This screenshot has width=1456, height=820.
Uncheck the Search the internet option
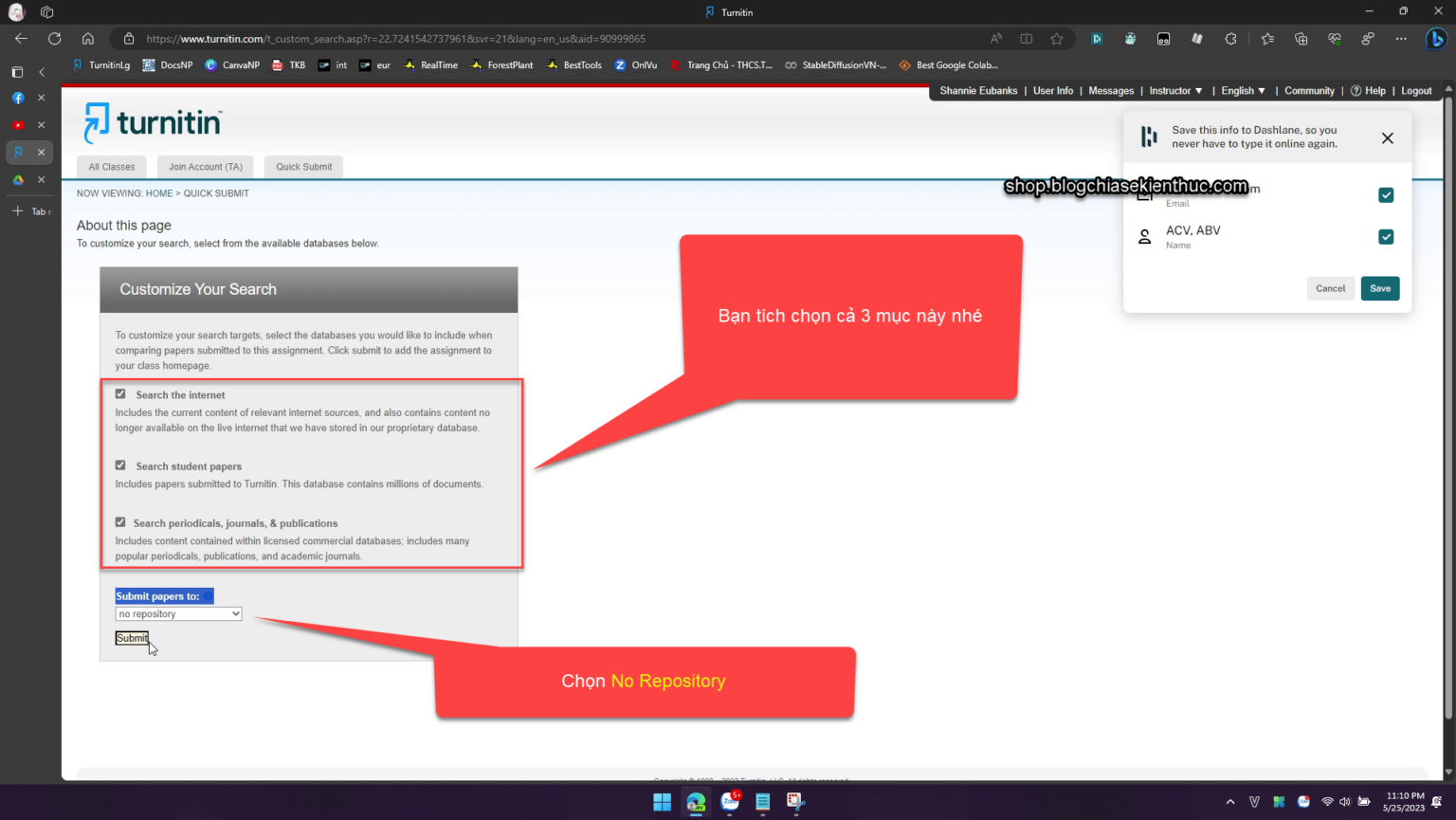click(x=119, y=392)
